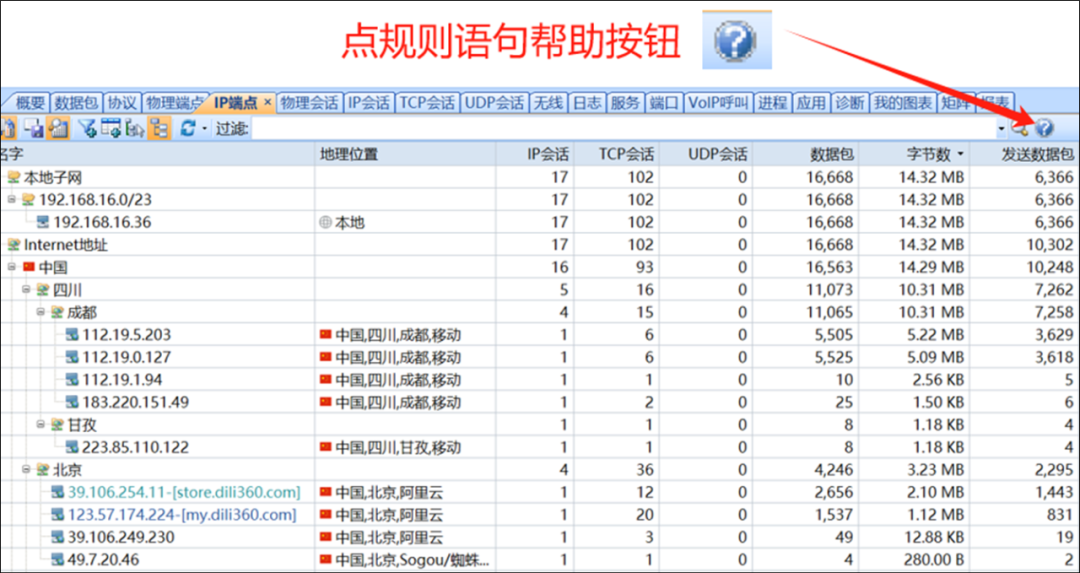Collapse the 四川 tree node
The height and width of the screenshot is (573, 1080).
27,289
